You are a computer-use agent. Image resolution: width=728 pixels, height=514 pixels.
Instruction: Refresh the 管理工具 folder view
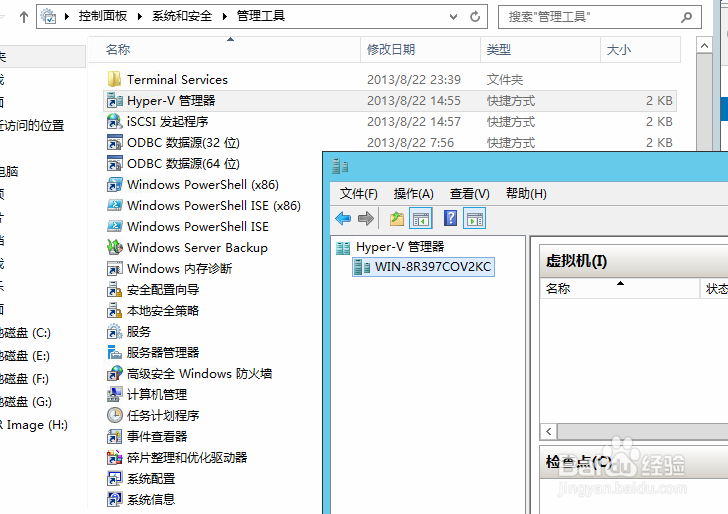[474, 17]
